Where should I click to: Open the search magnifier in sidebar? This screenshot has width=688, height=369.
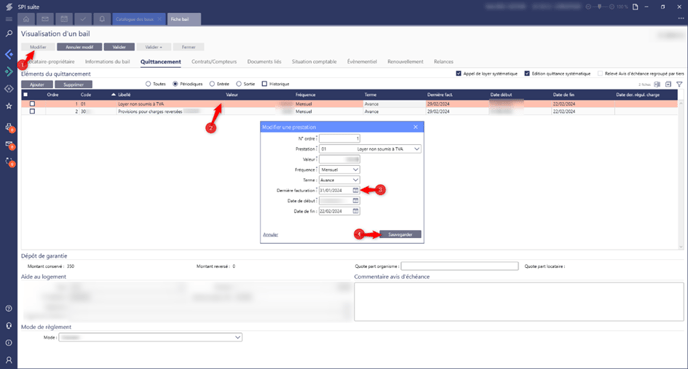point(9,33)
